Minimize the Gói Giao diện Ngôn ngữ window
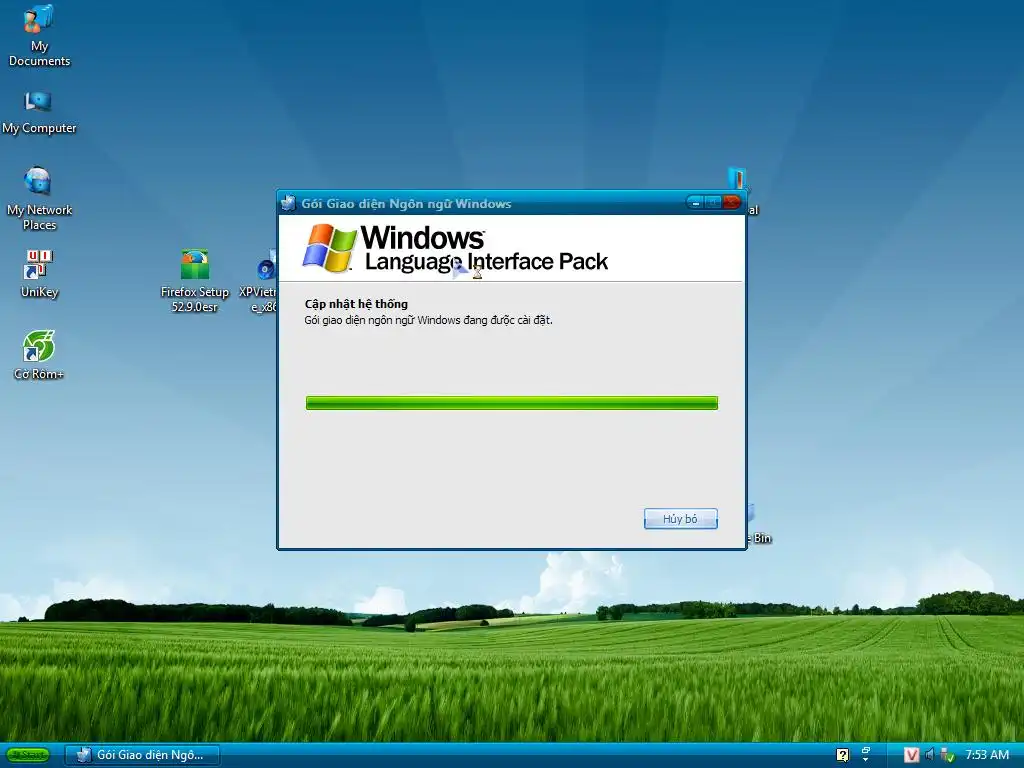 [x=695, y=203]
